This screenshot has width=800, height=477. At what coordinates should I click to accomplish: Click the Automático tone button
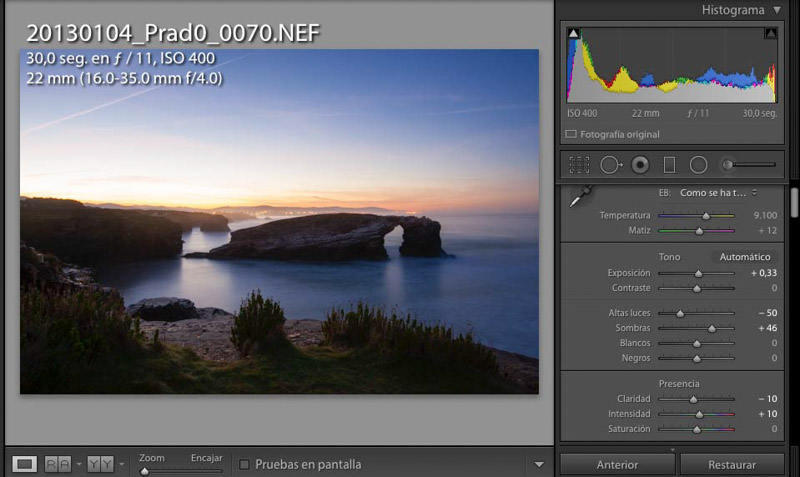pos(745,257)
